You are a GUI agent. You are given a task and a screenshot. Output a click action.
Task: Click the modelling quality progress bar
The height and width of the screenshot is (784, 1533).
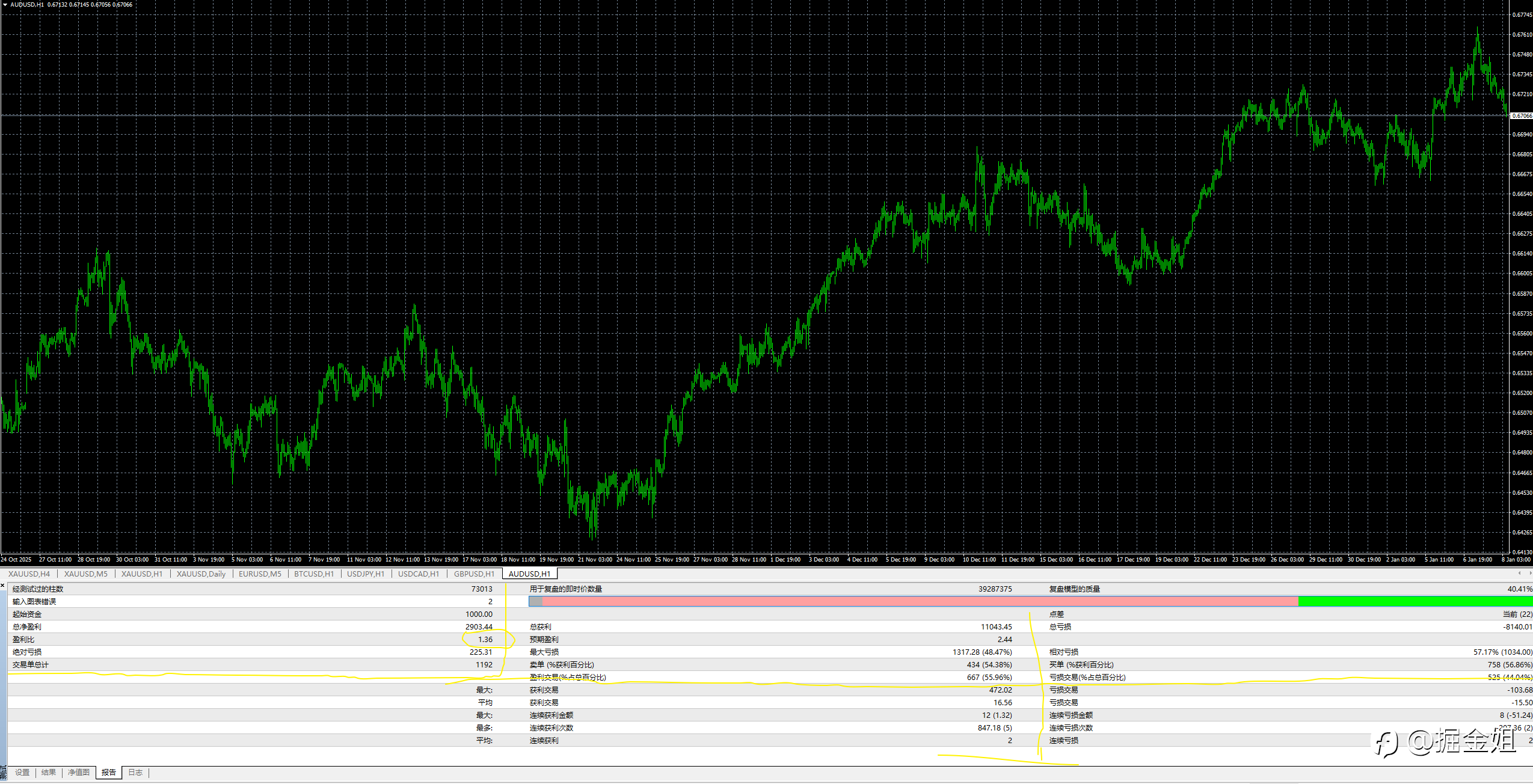pos(1030,601)
